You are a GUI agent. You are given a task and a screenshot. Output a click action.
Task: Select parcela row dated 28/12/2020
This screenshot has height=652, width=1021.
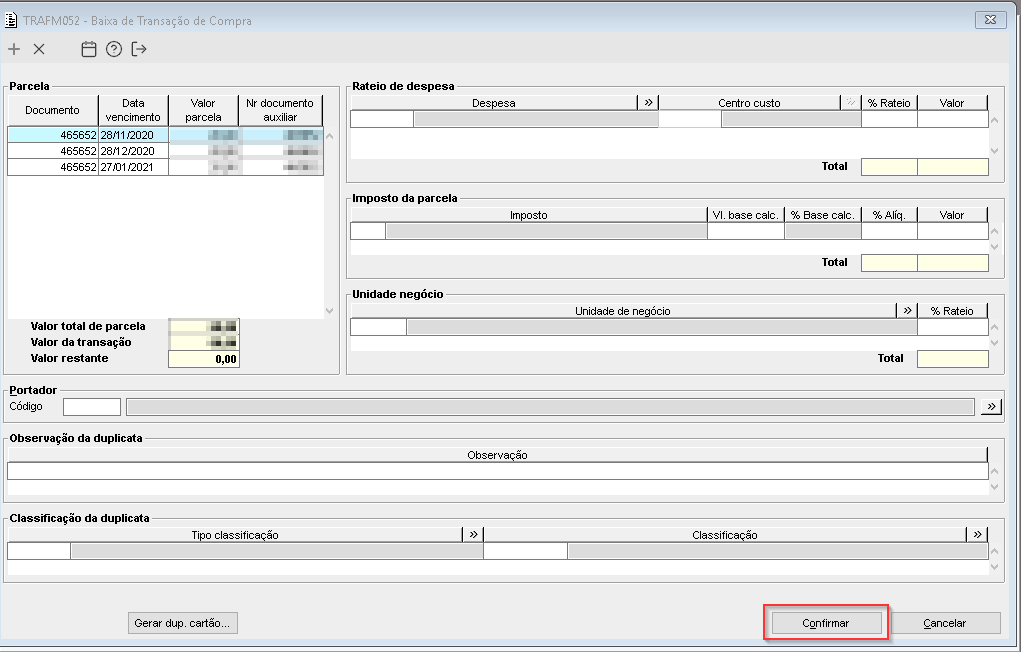tap(165, 151)
